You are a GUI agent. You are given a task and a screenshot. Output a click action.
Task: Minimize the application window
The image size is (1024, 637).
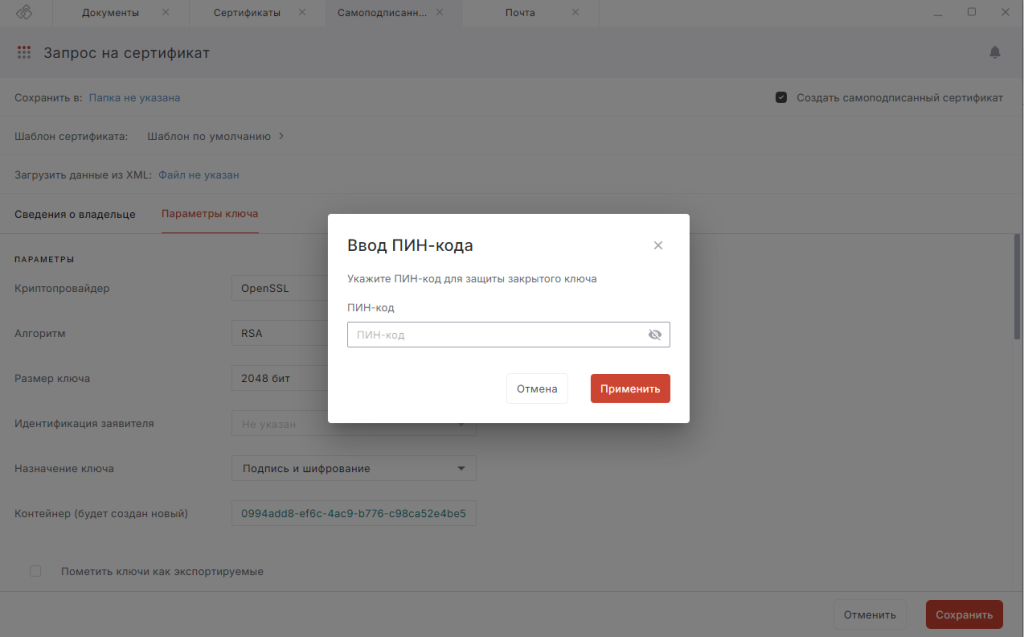click(x=938, y=12)
